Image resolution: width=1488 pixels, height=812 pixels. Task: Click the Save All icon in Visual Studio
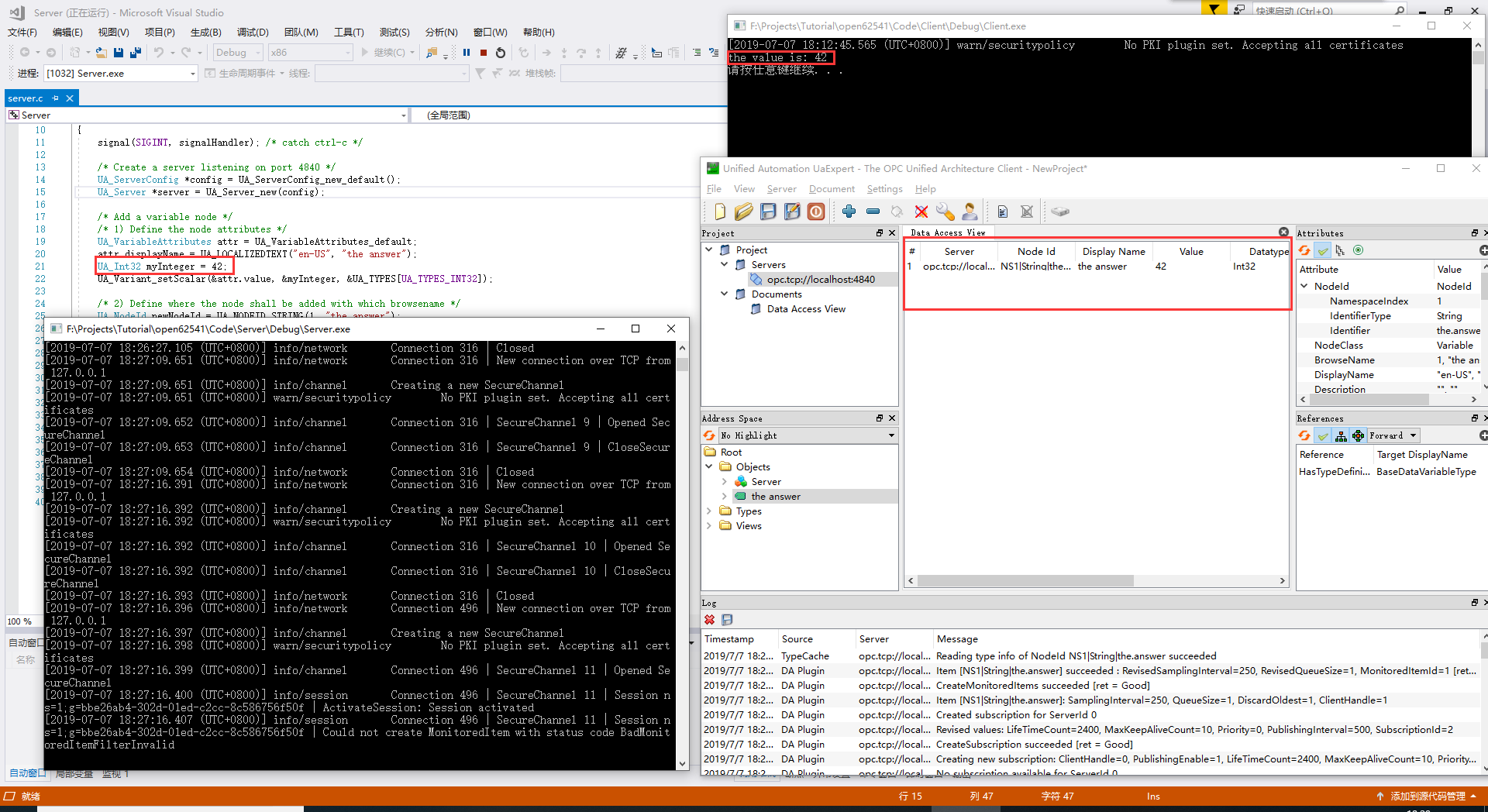click(x=135, y=53)
